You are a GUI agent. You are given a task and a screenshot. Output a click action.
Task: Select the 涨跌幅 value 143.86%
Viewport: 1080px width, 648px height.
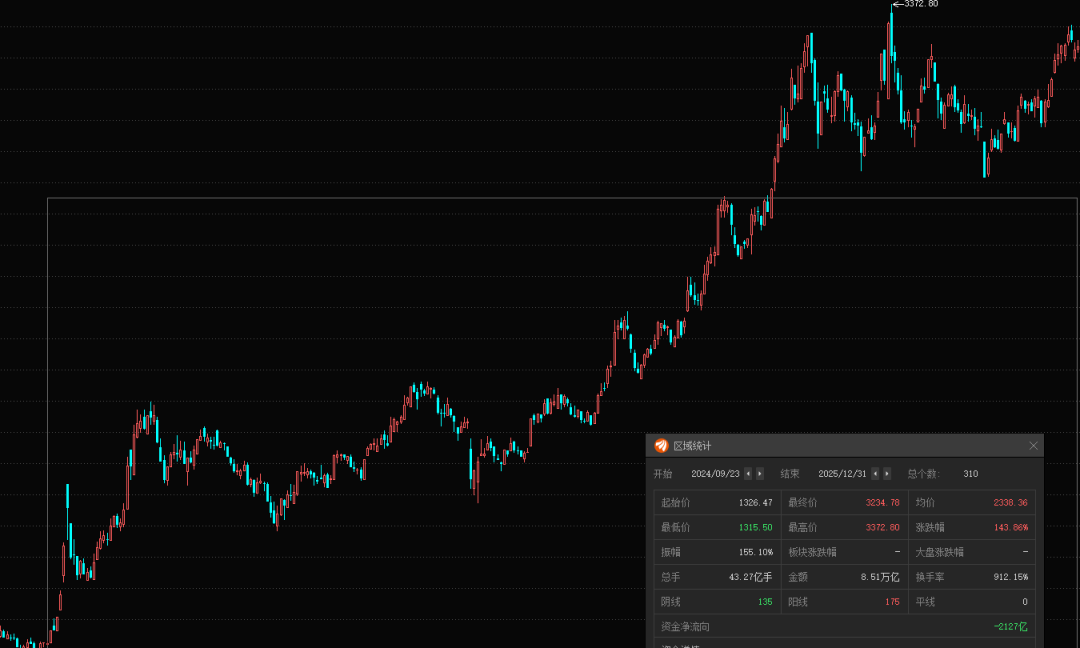(x=1010, y=527)
